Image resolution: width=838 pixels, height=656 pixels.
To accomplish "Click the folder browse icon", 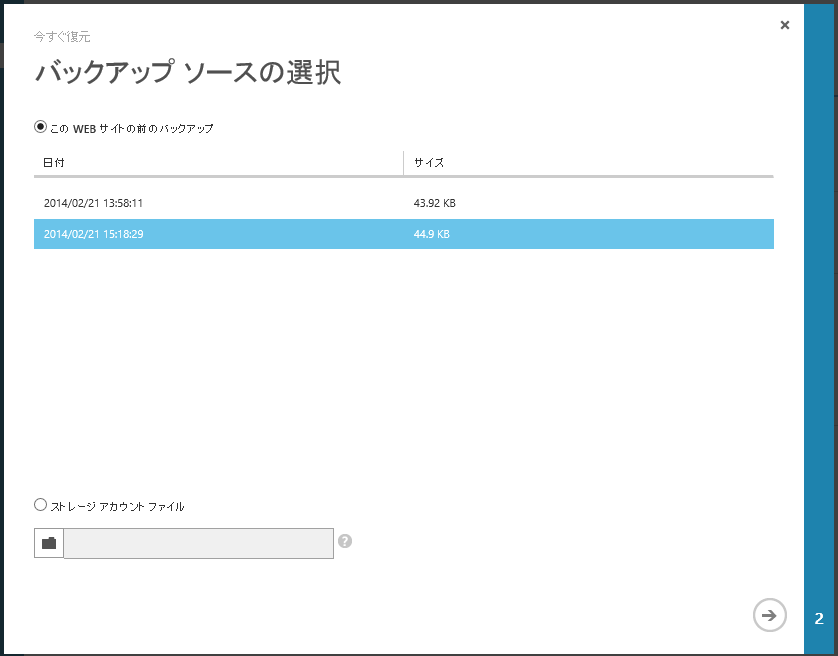I will point(49,543).
